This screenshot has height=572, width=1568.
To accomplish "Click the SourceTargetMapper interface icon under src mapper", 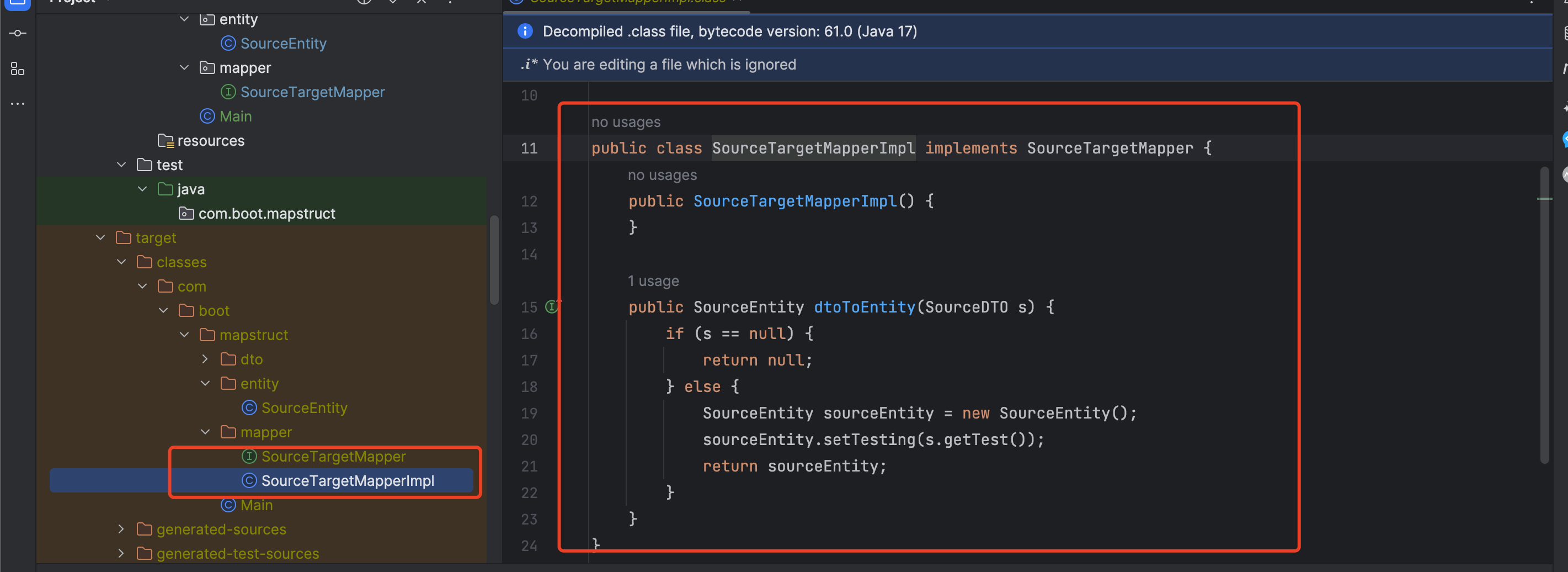I will (228, 92).
